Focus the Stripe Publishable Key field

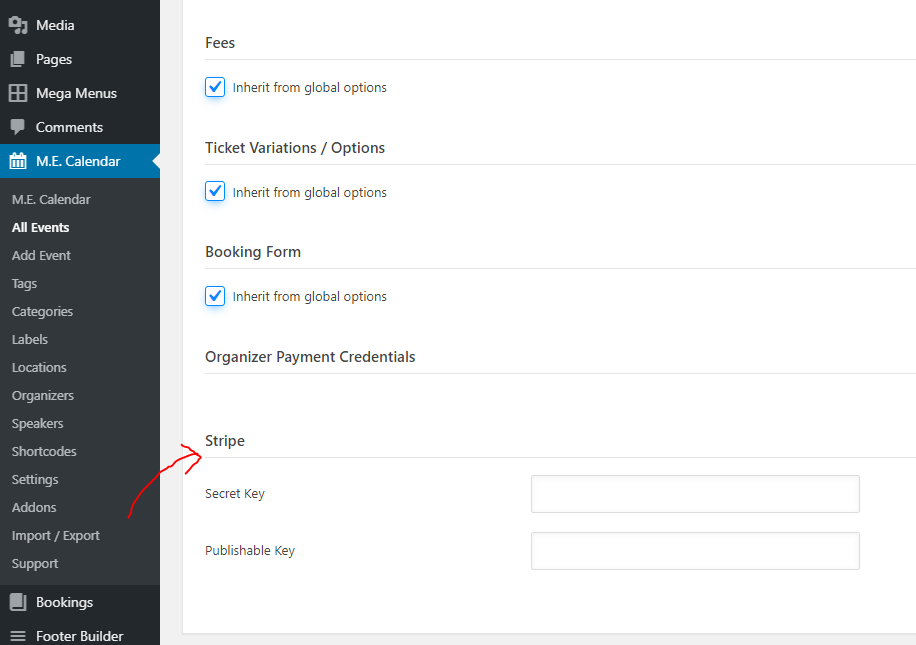[695, 550]
